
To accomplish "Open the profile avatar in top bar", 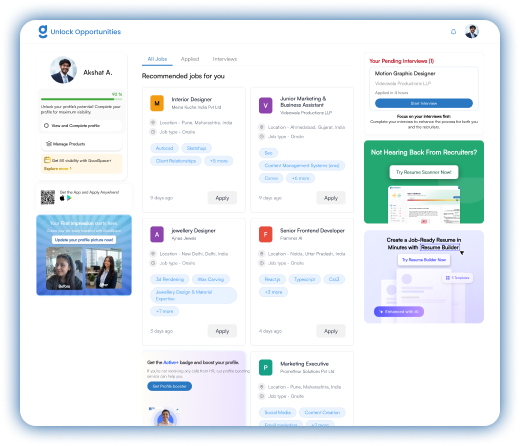I will [x=472, y=31].
